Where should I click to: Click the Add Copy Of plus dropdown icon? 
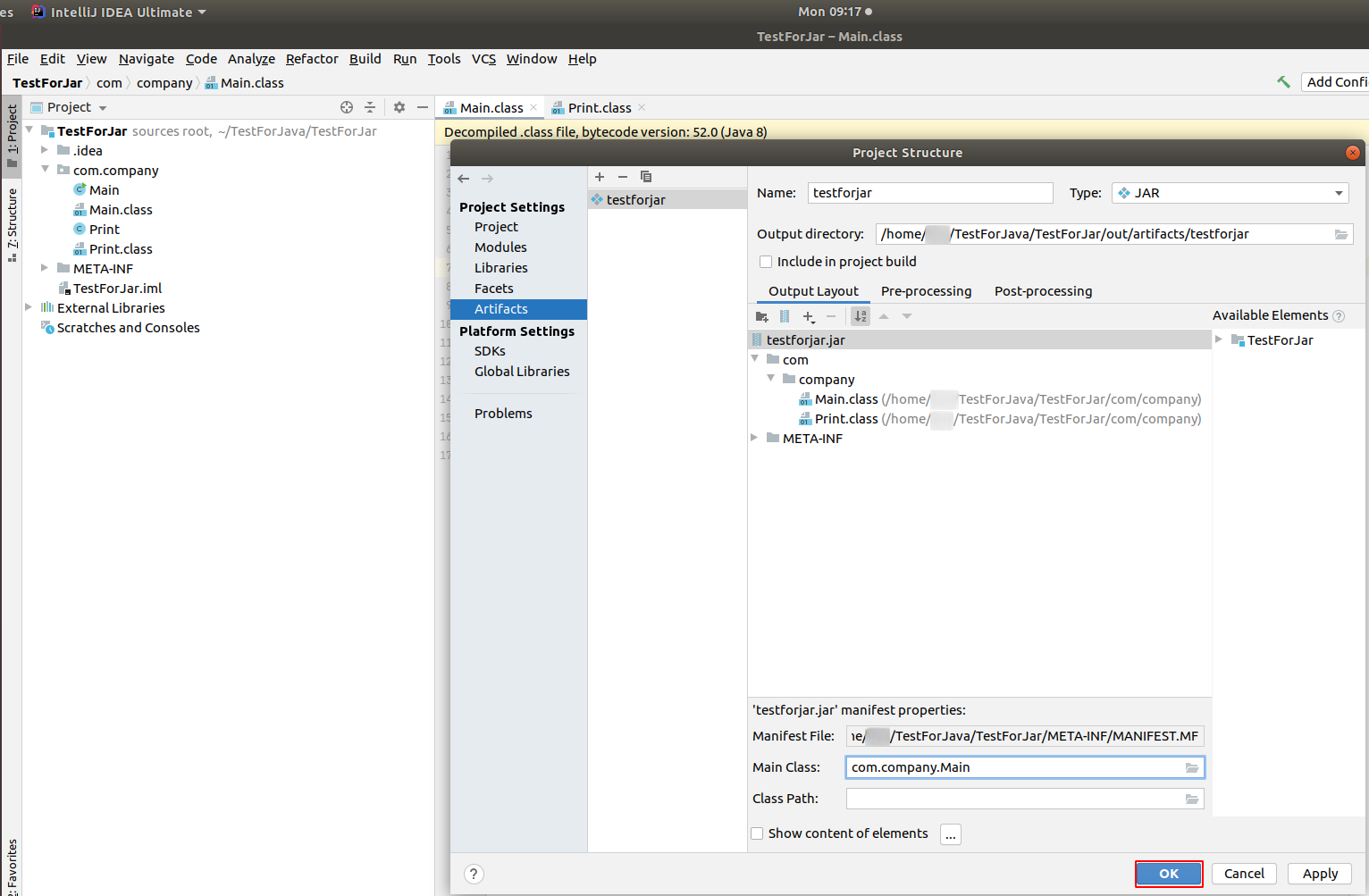point(809,316)
